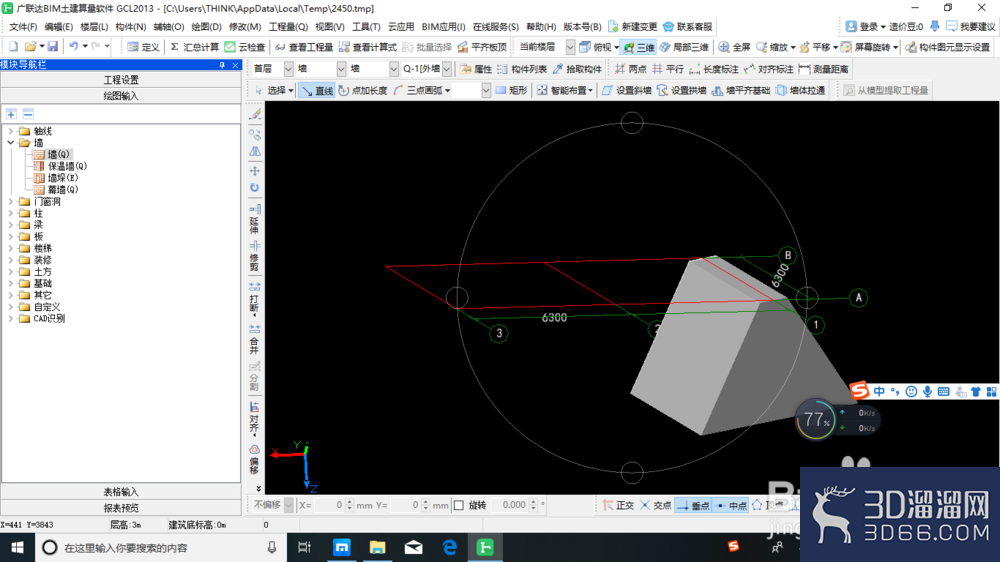Expand the 门窗洞 tree node
1000x562 pixels.
coord(10,201)
